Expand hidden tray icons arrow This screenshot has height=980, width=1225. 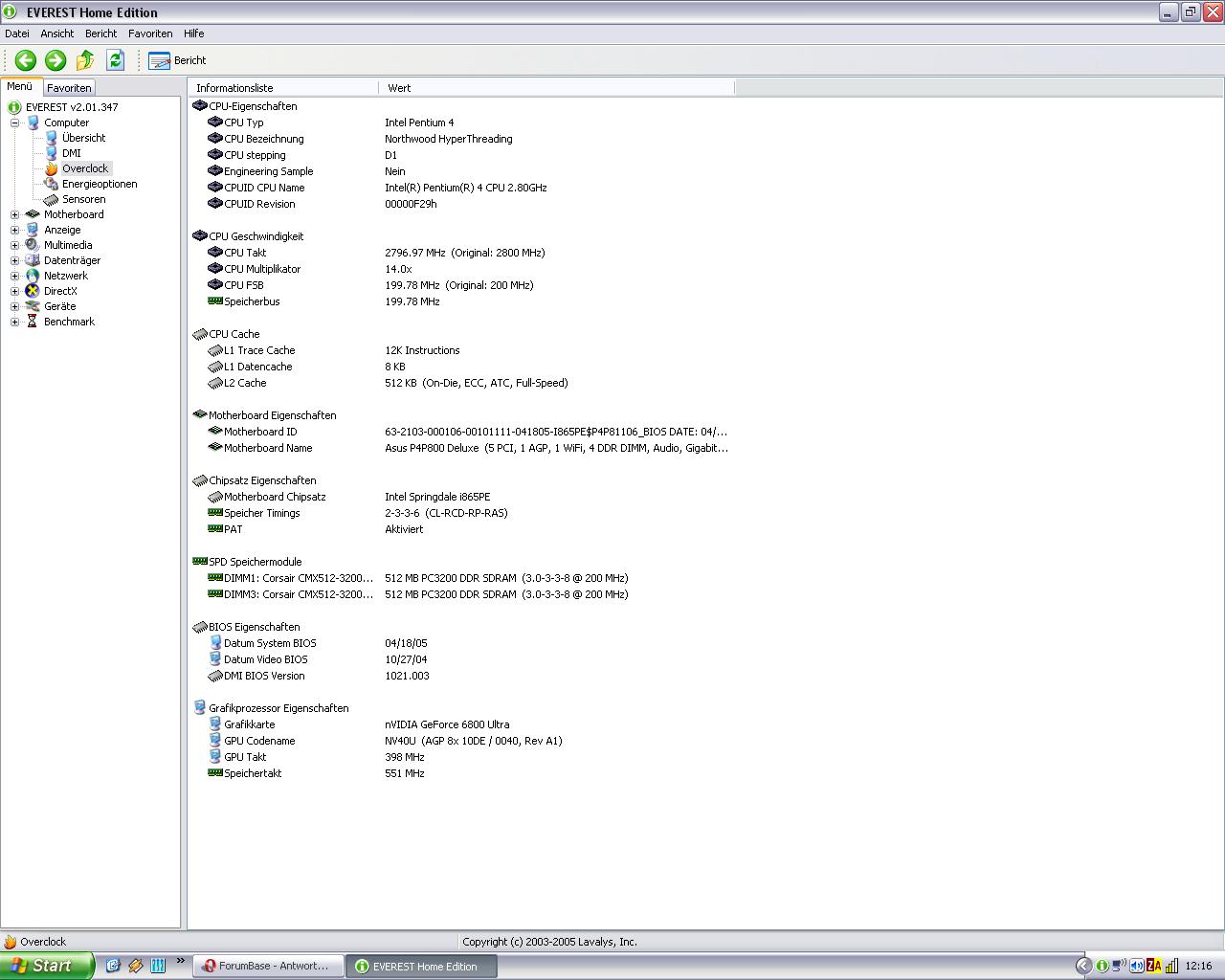pyautogui.click(x=1083, y=967)
